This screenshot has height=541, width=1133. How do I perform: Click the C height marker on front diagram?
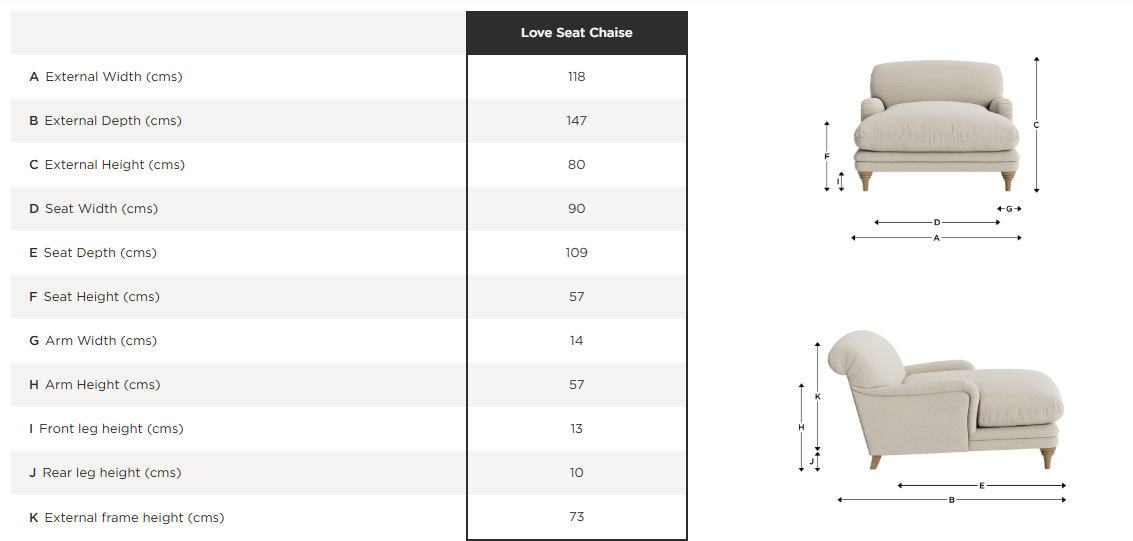(x=1036, y=125)
